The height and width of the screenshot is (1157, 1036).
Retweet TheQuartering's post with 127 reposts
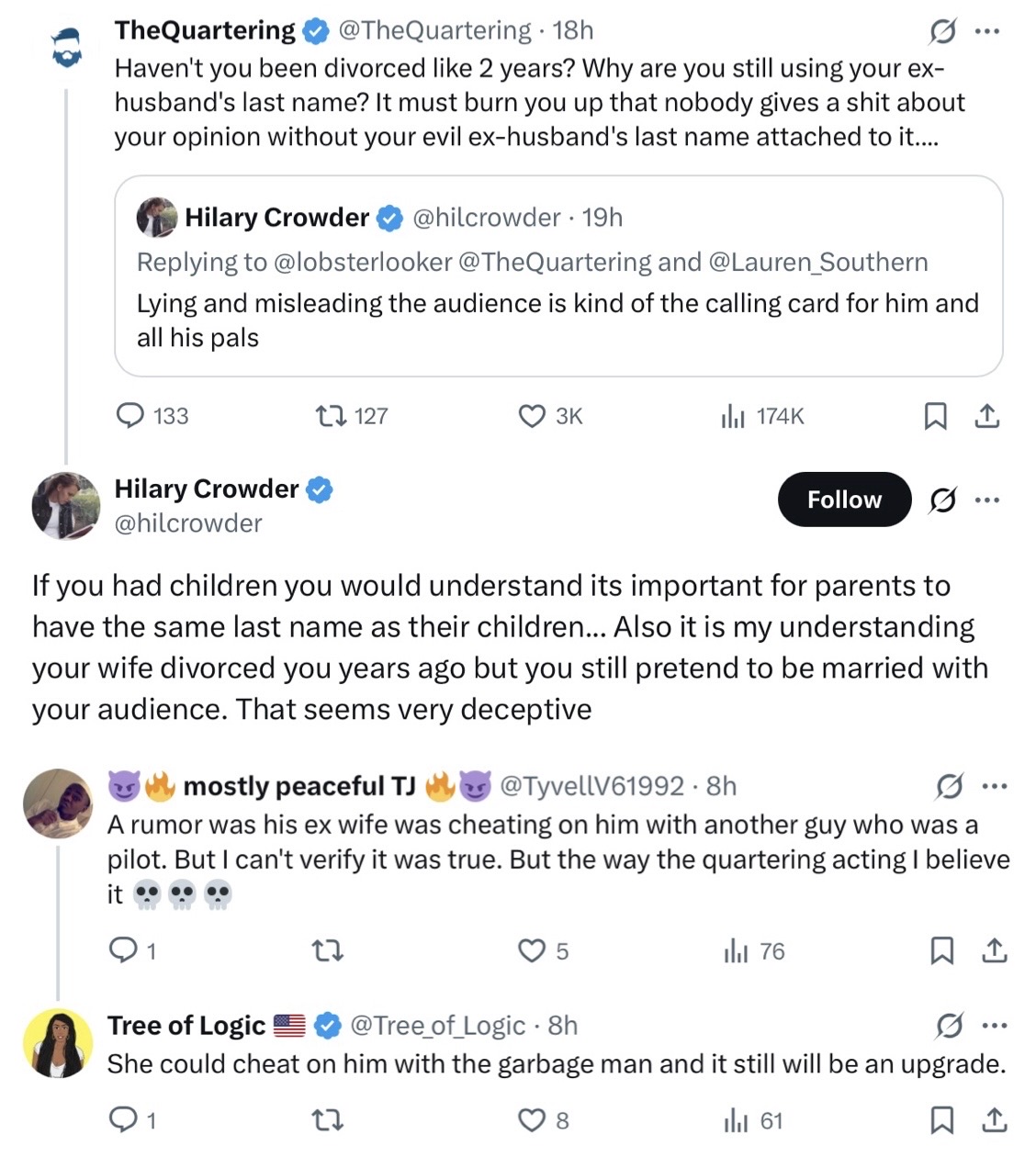click(351, 416)
